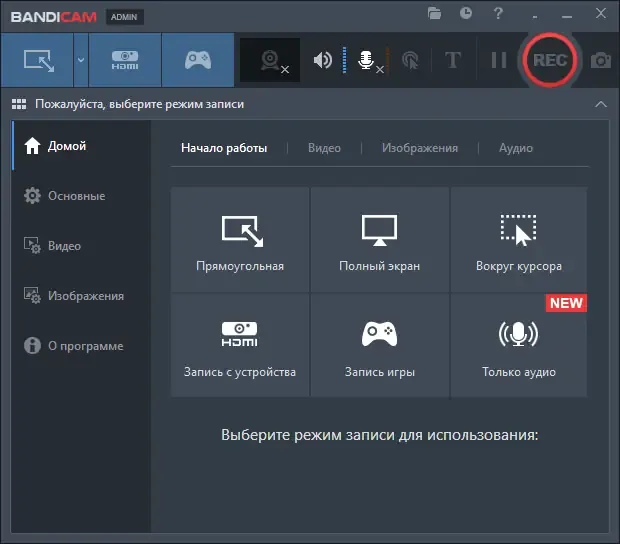Open the scheduled recording clock icon
Image resolution: width=620 pixels, height=544 pixels.
click(x=466, y=13)
